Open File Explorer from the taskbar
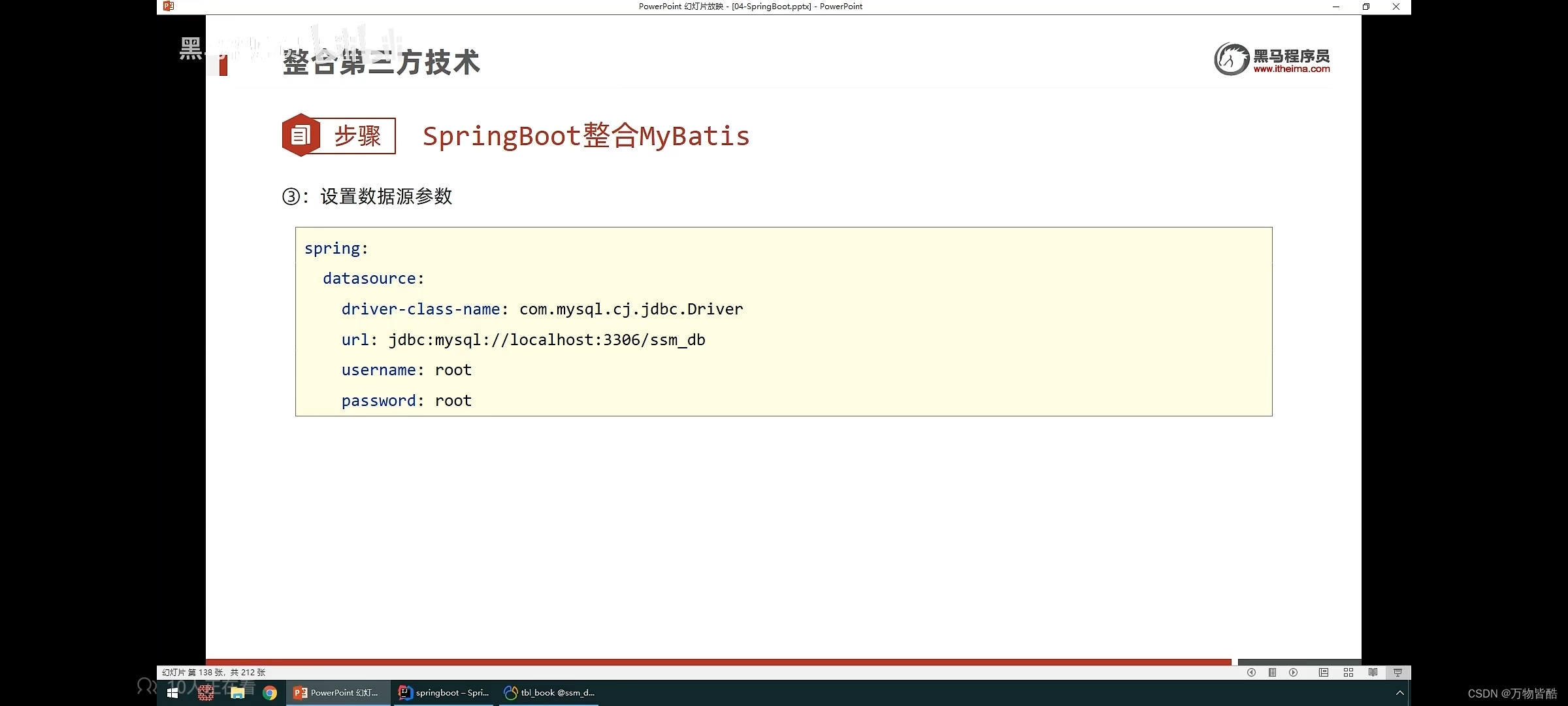 [x=238, y=693]
